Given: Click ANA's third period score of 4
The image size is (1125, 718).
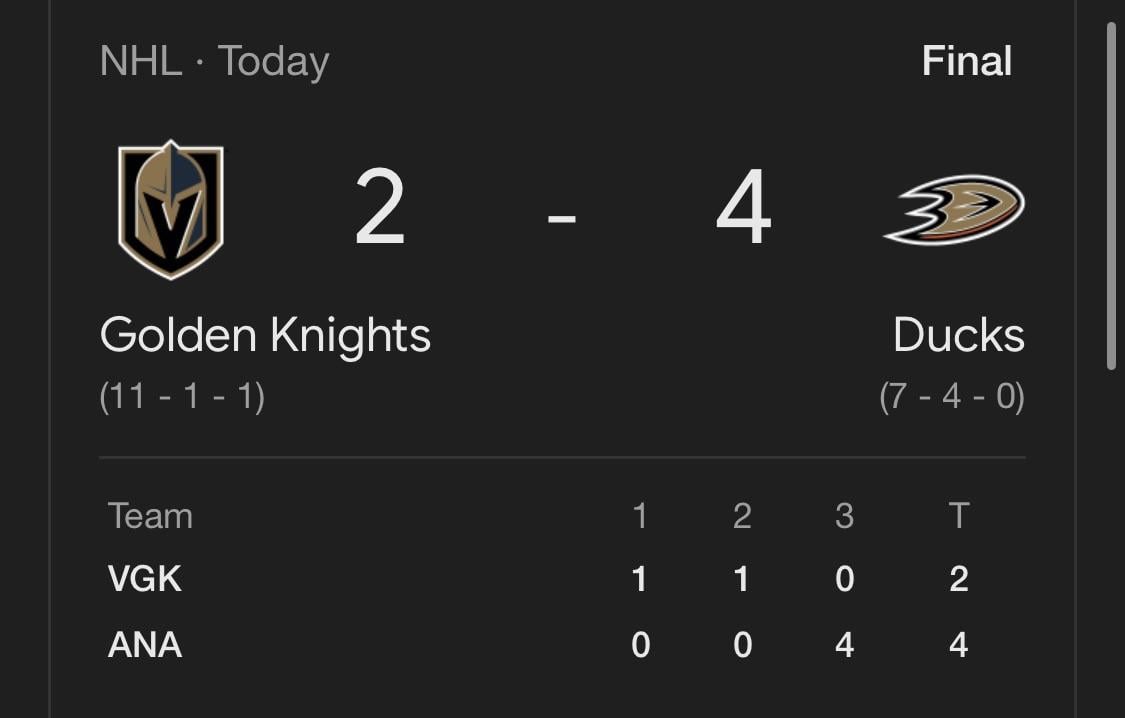Looking at the screenshot, I should [844, 645].
